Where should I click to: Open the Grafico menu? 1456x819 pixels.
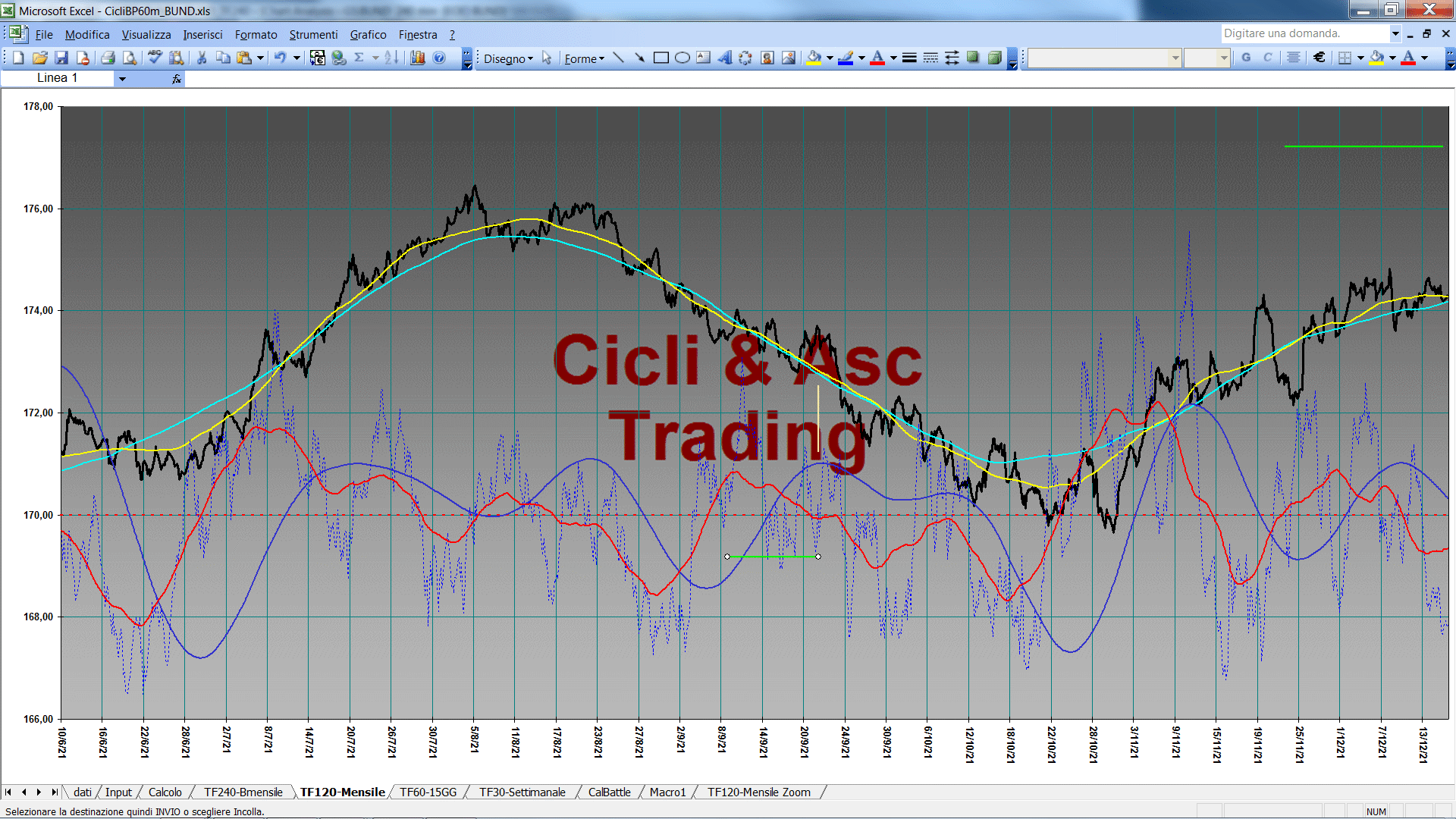[x=368, y=34]
